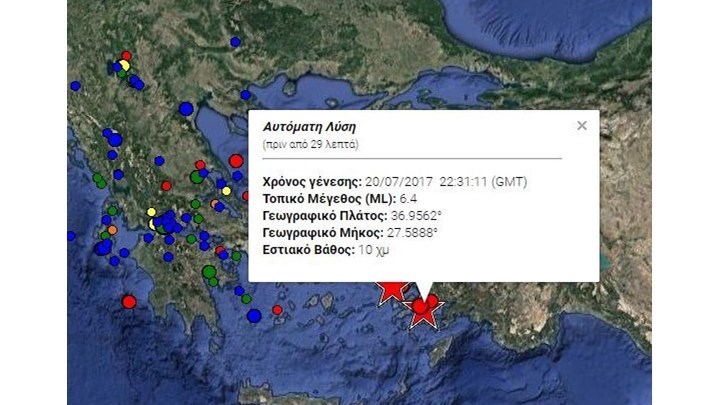Close the Αυτόματη Λύση info popup
The image size is (720, 405).
(x=582, y=126)
